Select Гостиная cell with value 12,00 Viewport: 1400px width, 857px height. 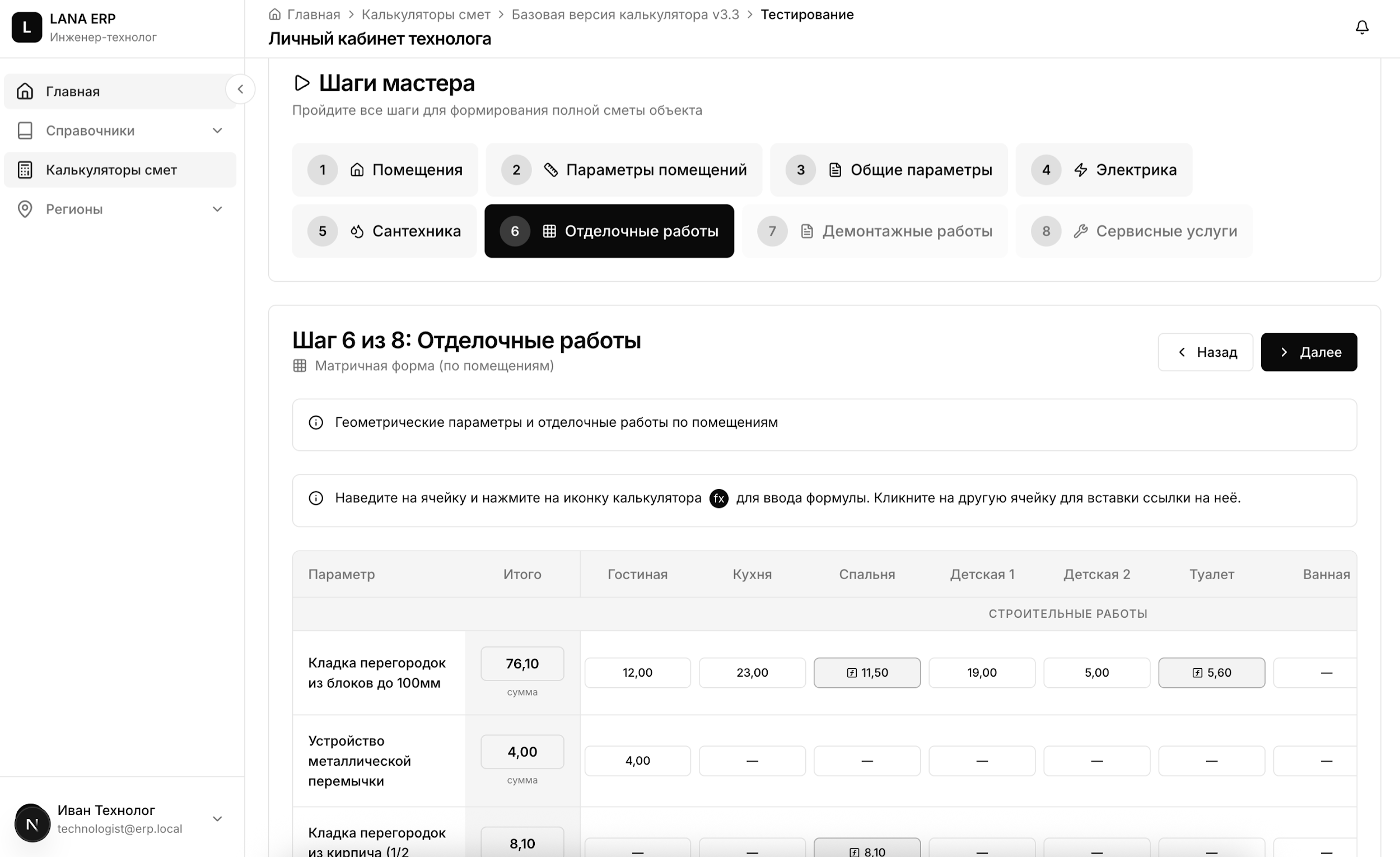(x=637, y=672)
